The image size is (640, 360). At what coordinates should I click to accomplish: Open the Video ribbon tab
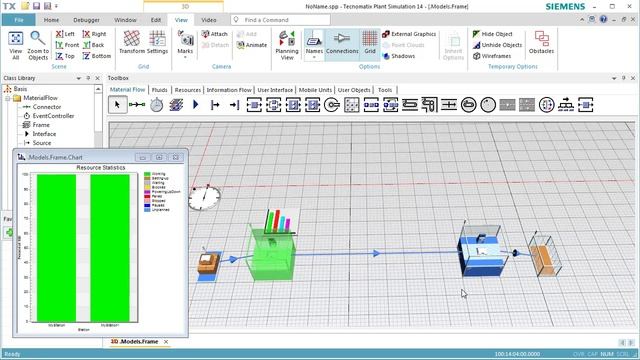pos(209,20)
